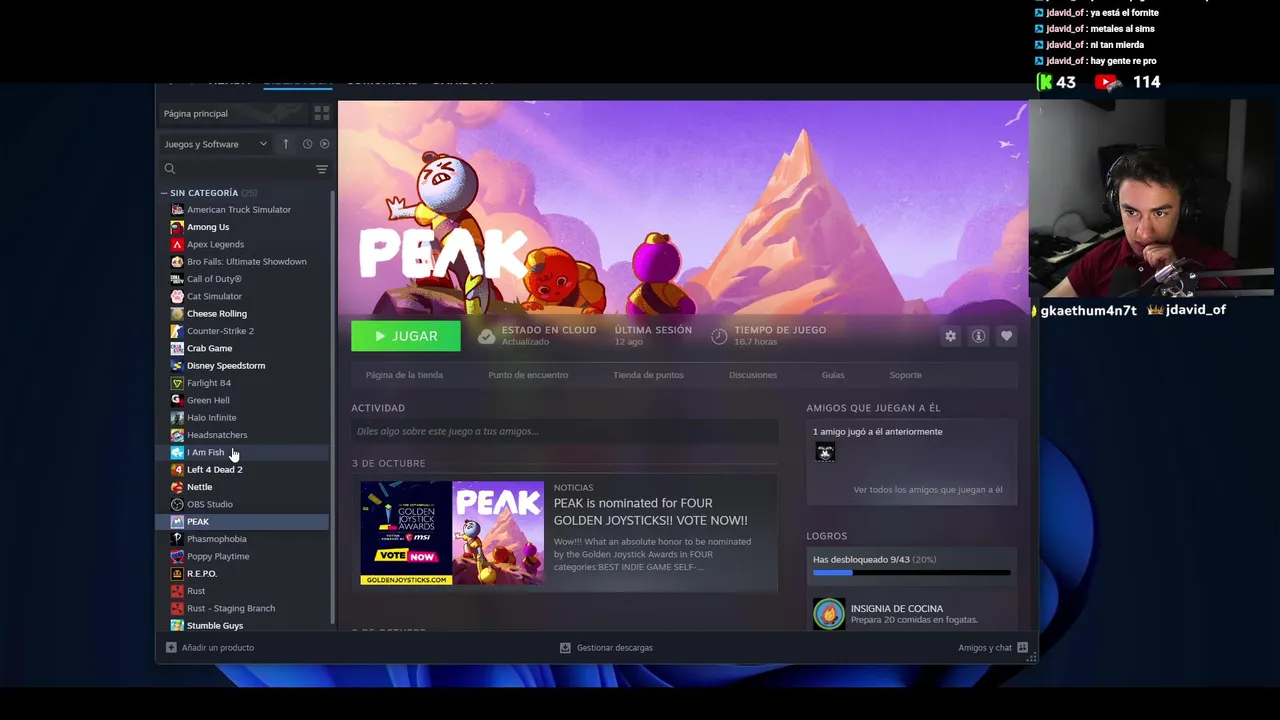Click the Left 4 Dead 2 game icon
This screenshot has width=1280, height=720.
tap(177, 469)
